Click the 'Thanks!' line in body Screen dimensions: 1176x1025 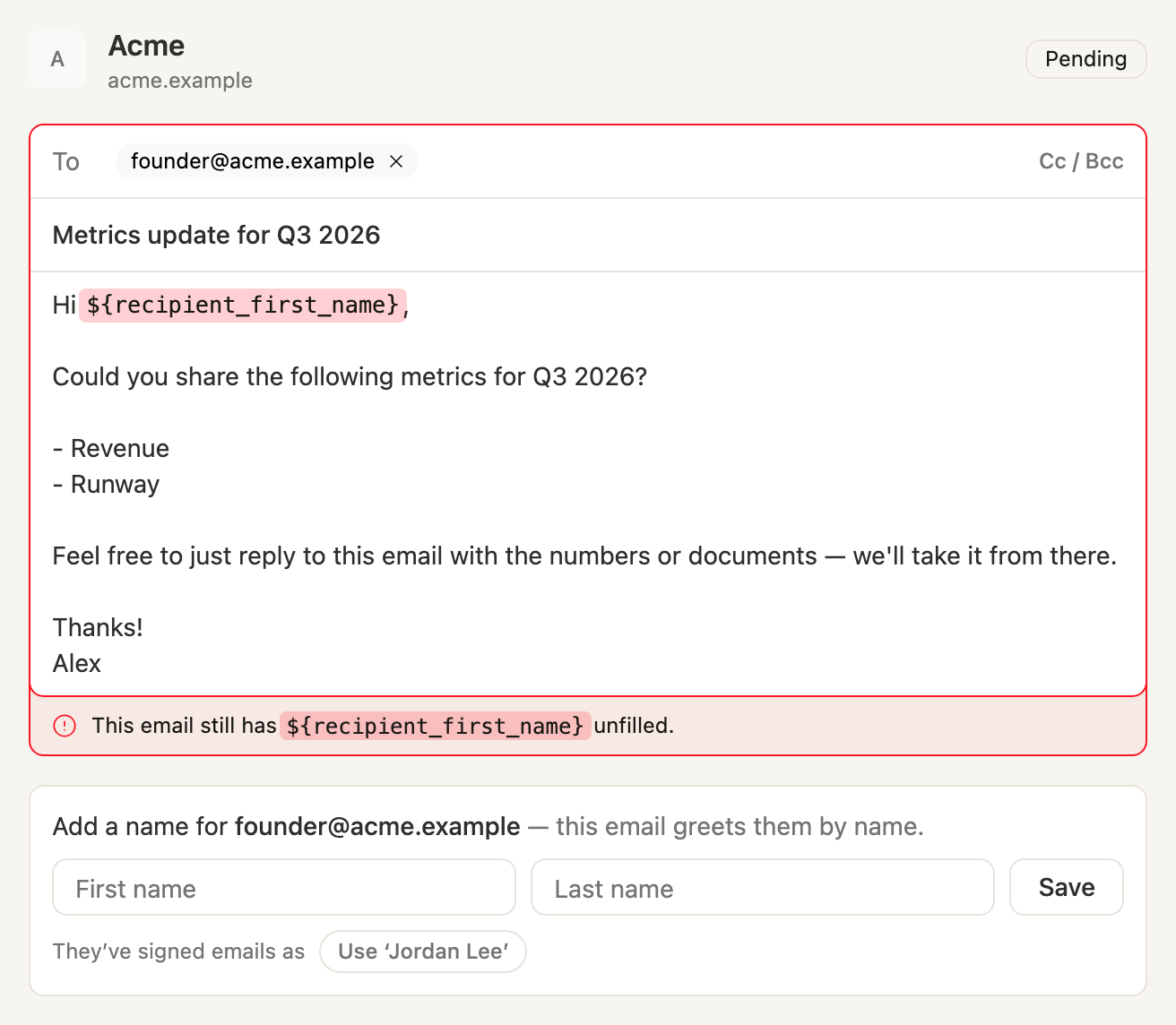click(98, 627)
